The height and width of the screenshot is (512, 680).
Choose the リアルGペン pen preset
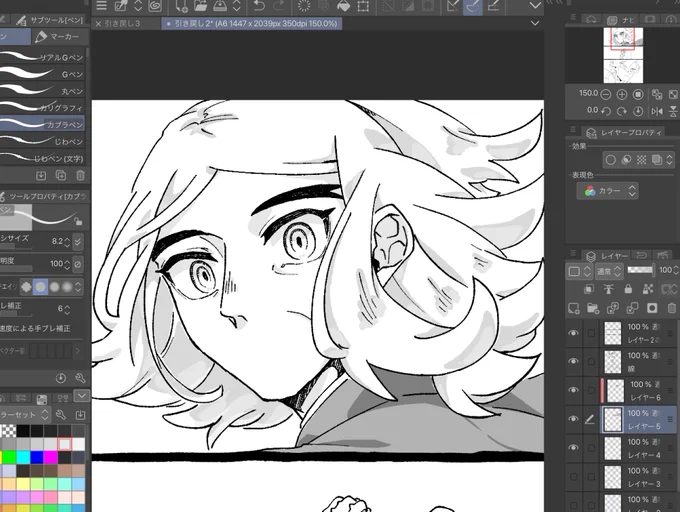point(42,57)
